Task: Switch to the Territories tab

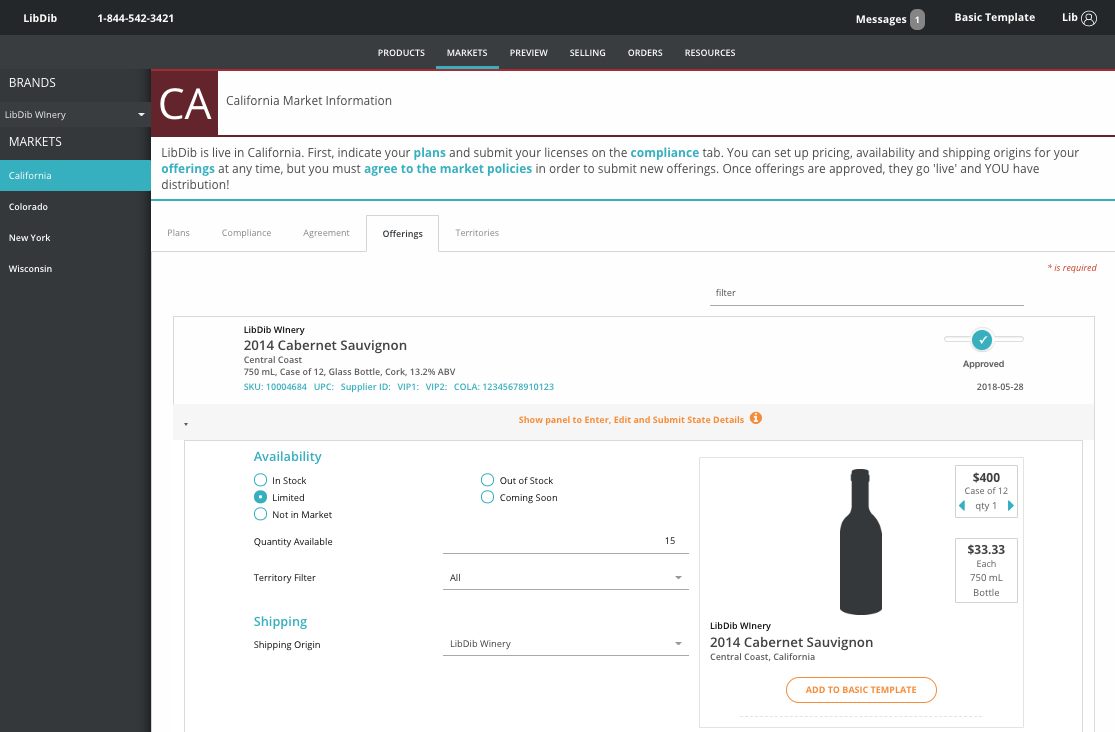Action: [x=477, y=233]
